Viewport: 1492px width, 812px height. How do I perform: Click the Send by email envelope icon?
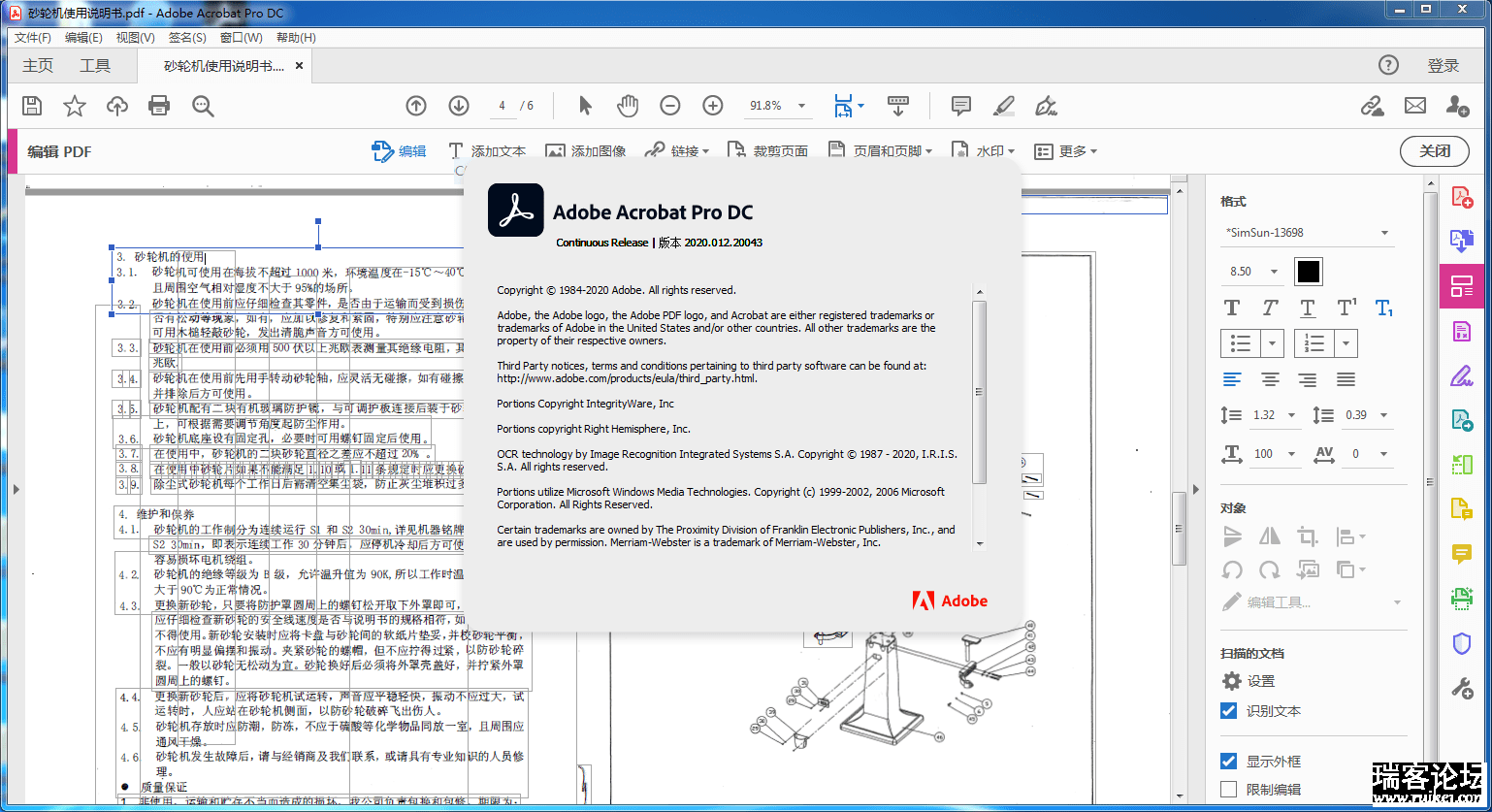click(1415, 106)
